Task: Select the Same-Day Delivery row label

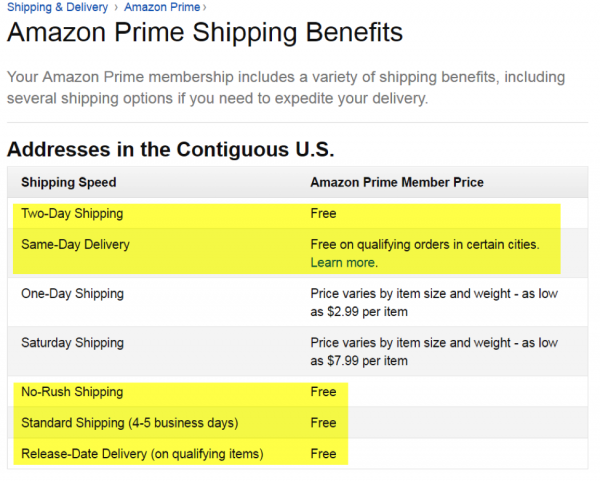Action: [x=75, y=244]
